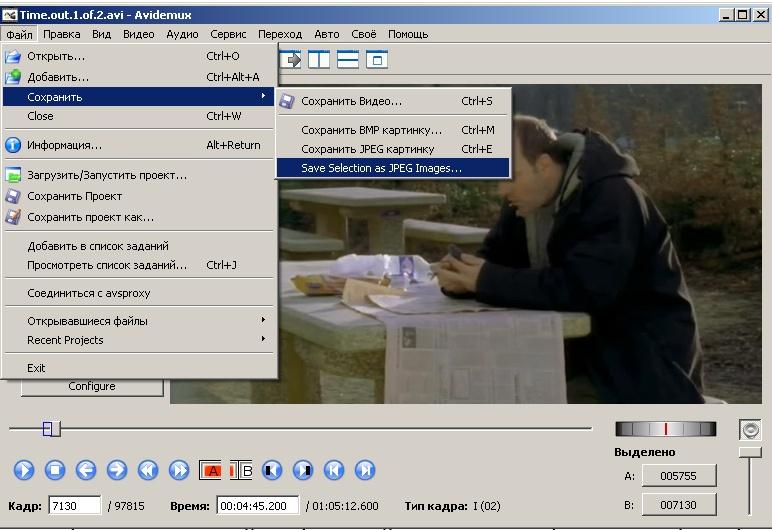
Task: Open the Видео menu
Action: [x=138, y=34]
